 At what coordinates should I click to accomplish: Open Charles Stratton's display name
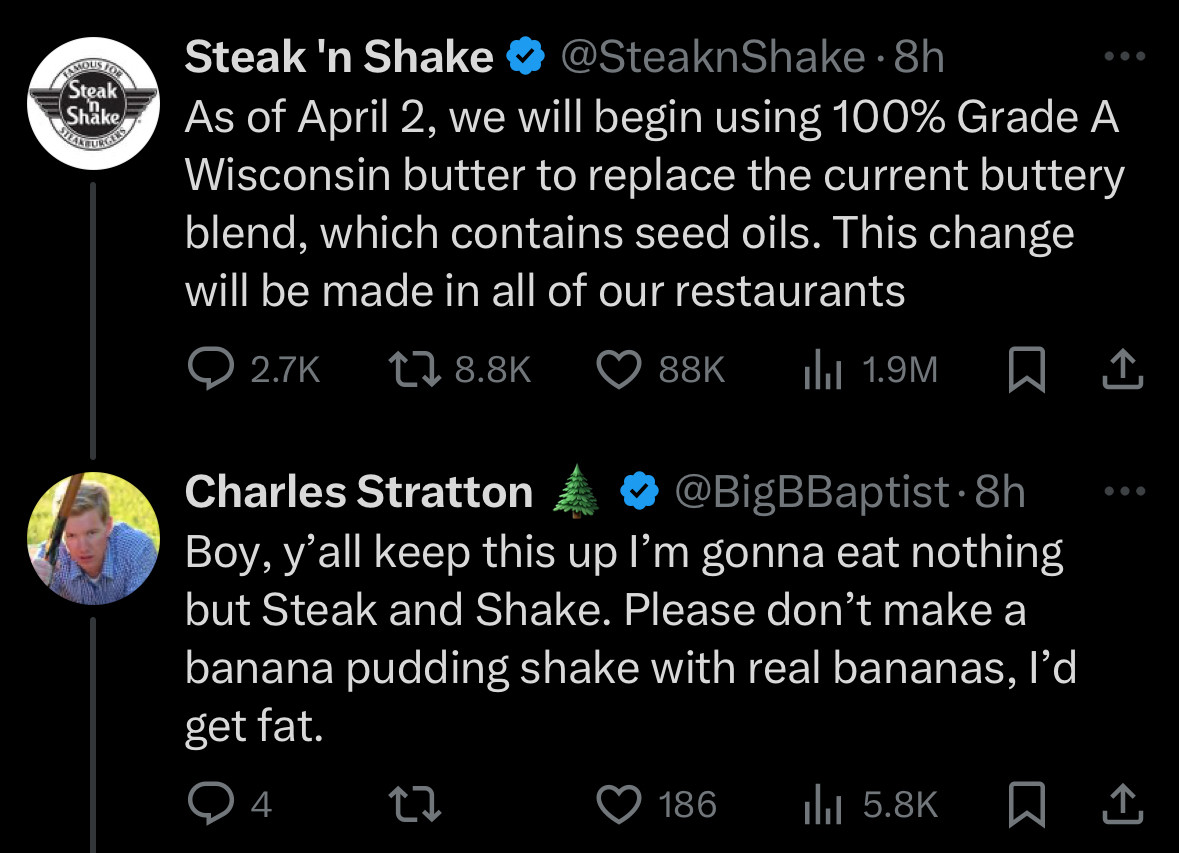359,493
